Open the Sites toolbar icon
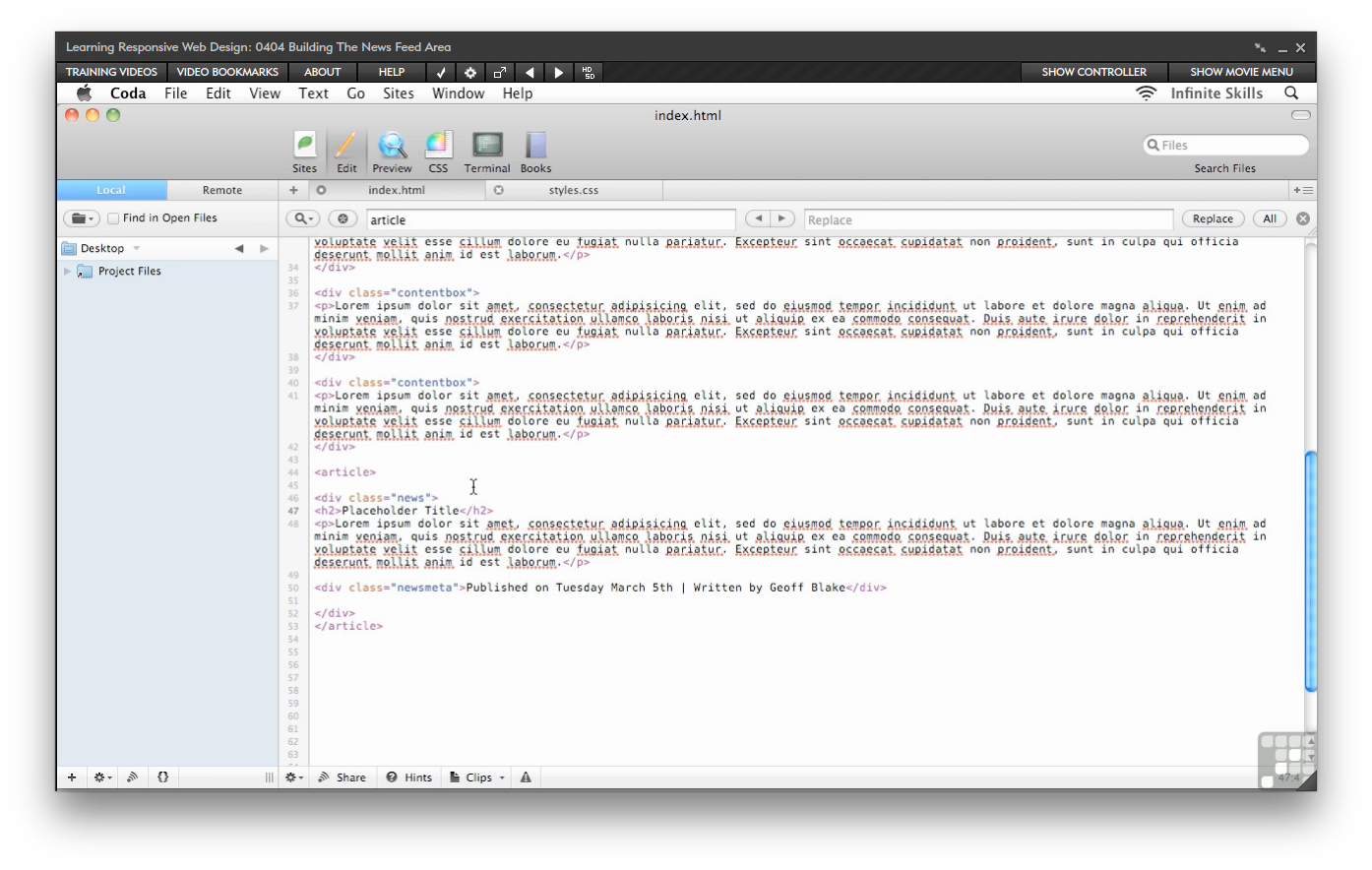The height and width of the screenshot is (870, 1372). tap(305, 153)
